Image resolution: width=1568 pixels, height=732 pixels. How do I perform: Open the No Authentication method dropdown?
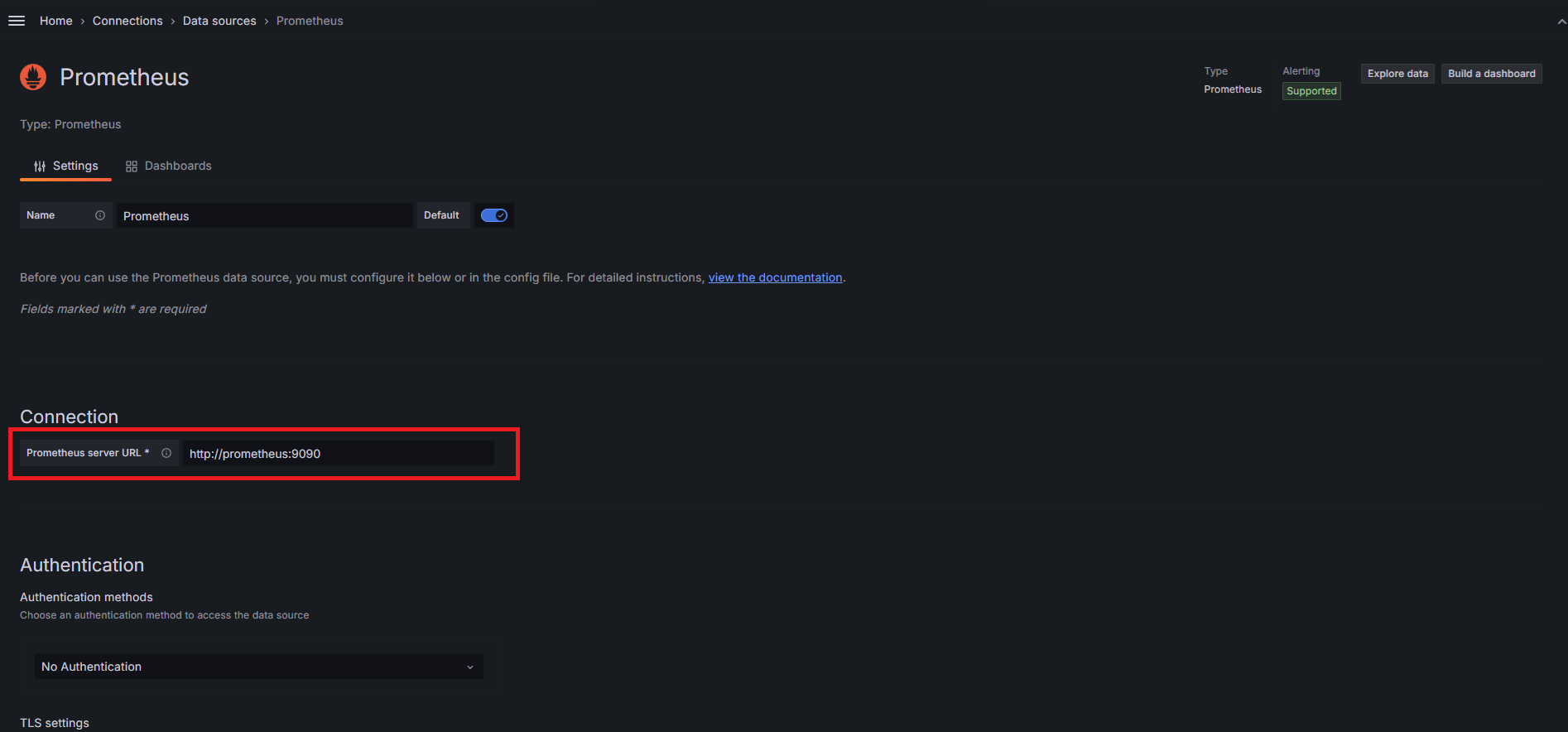[258, 667]
